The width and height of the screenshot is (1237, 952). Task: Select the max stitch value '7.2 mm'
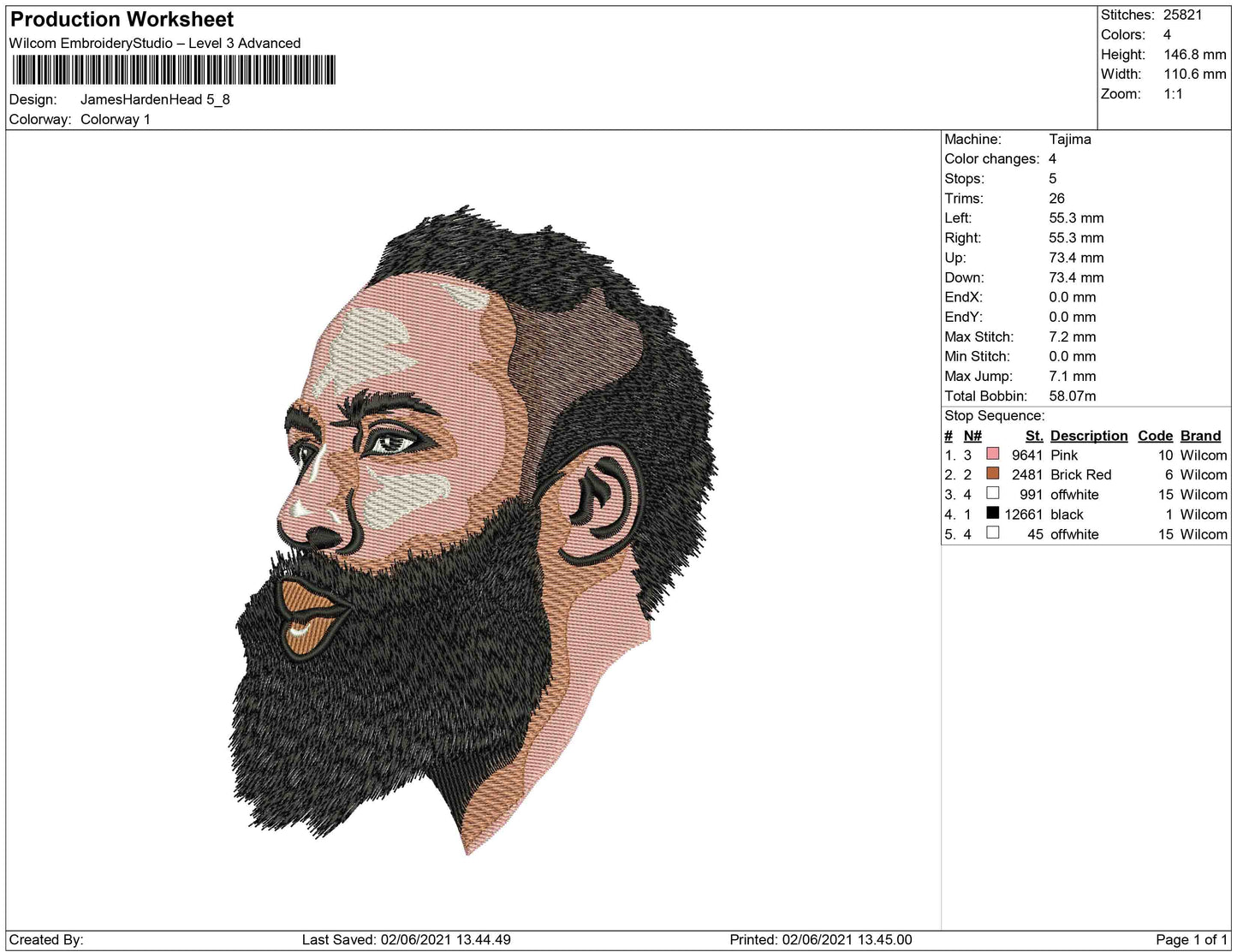point(1073,336)
